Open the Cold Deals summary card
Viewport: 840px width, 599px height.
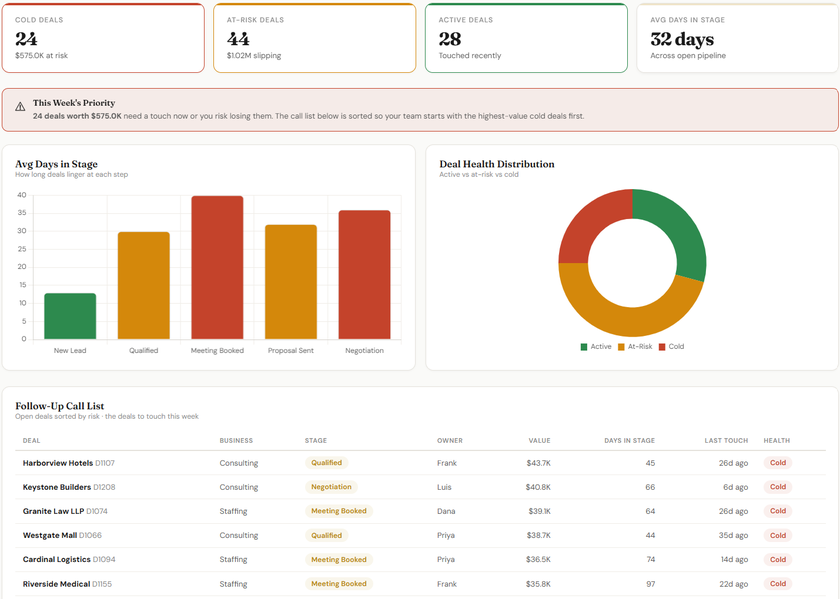(x=103, y=38)
